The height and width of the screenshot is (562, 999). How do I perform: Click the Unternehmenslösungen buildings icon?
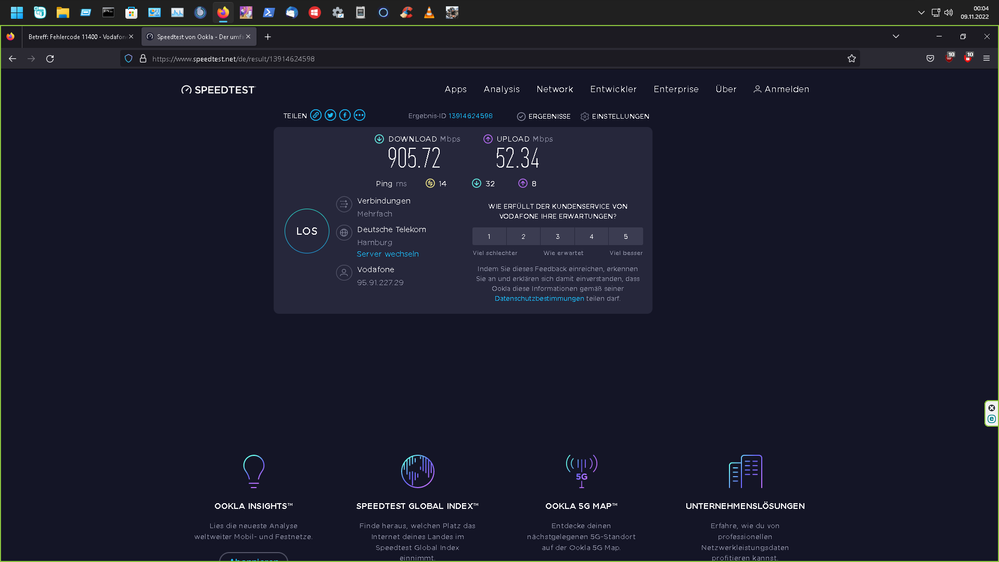[745, 472]
